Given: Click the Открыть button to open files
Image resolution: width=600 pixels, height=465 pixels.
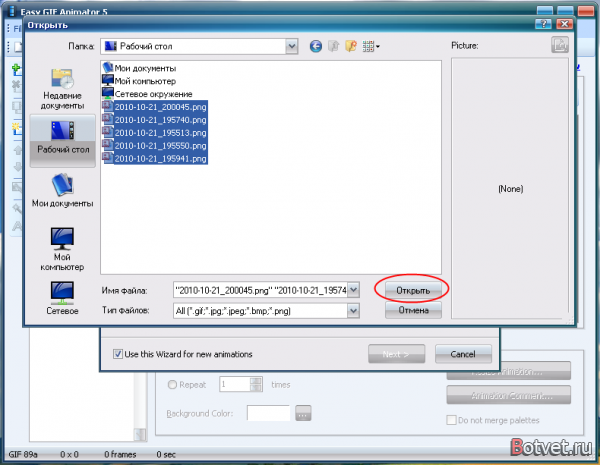Looking at the screenshot, I should coord(413,290).
